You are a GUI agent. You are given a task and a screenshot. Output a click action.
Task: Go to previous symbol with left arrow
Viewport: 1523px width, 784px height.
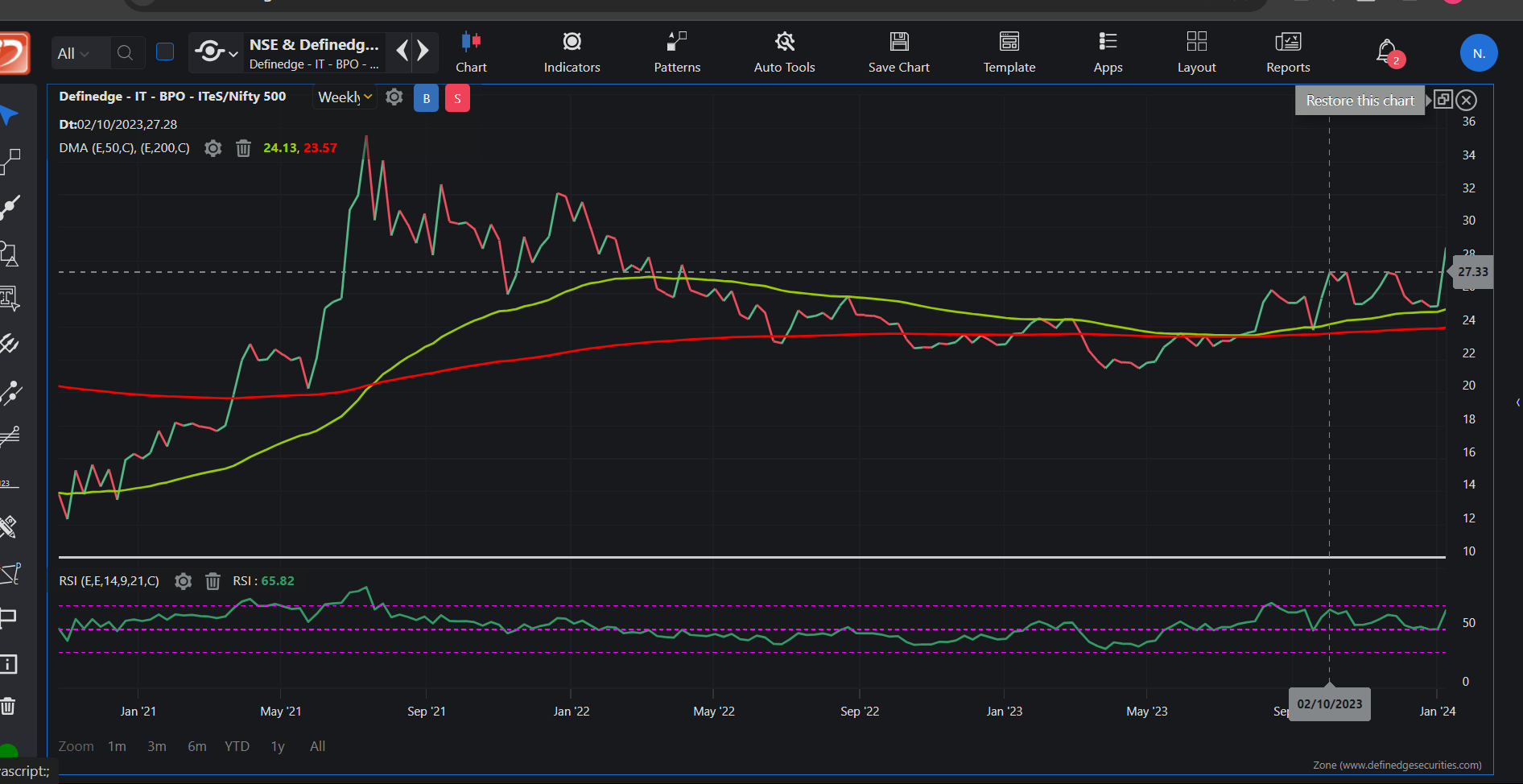coord(402,52)
